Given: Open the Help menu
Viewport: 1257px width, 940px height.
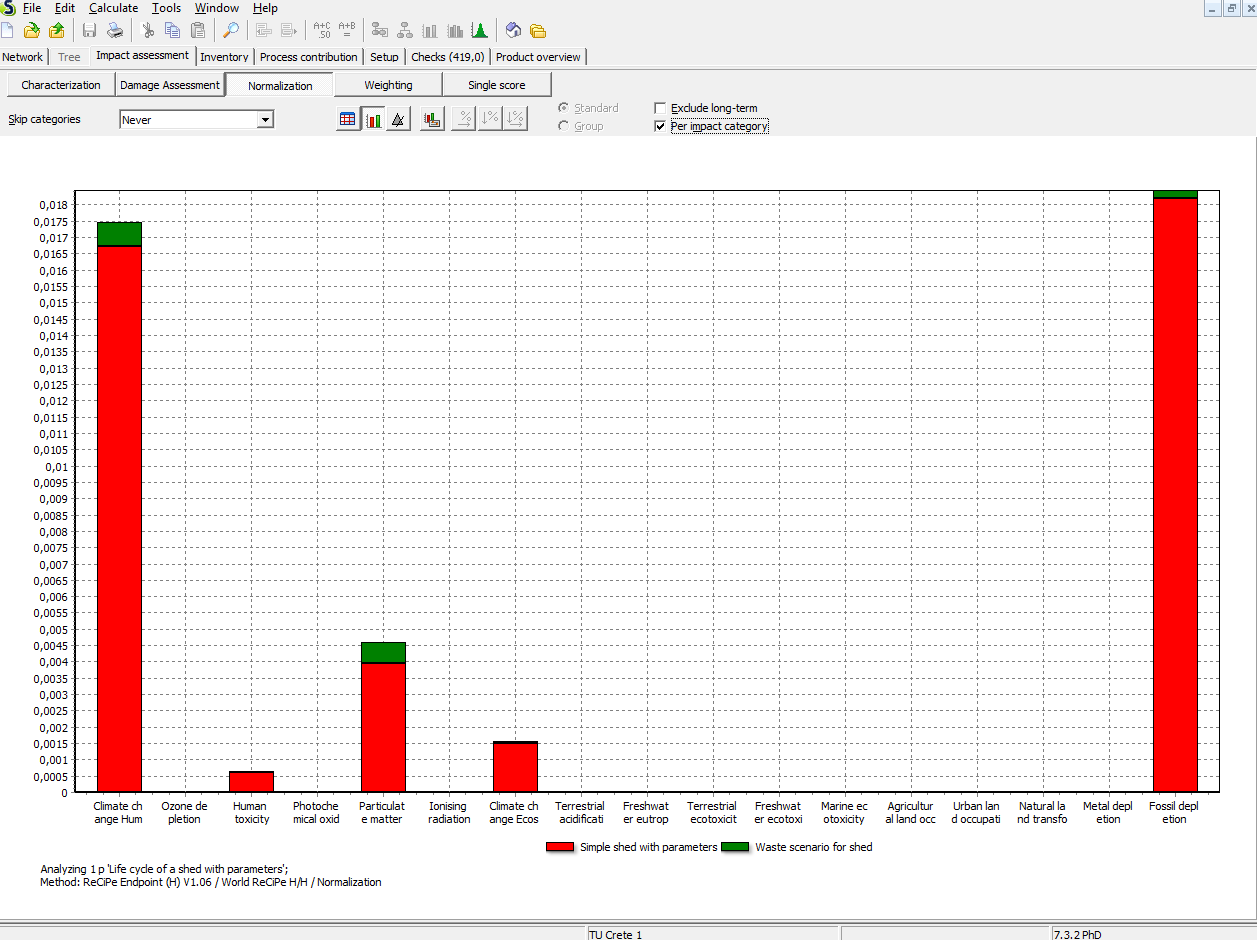Looking at the screenshot, I should point(265,8).
